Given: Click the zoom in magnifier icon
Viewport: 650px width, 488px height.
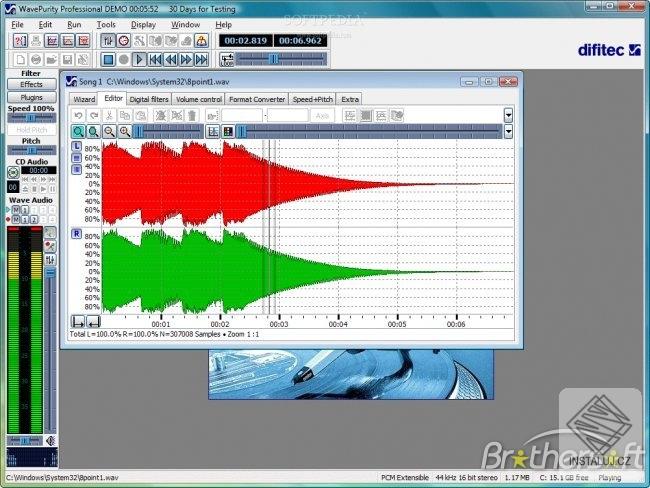Looking at the screenshot, I should (125, 132).
